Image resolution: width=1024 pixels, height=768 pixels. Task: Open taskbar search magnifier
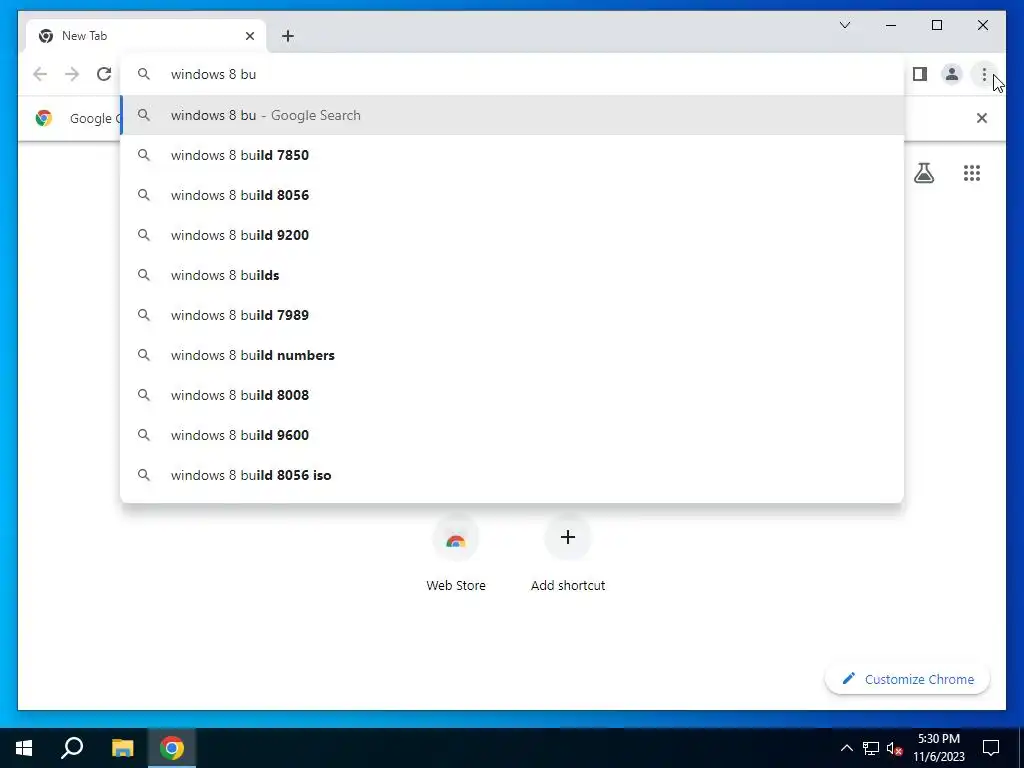(x=72, y=748)
